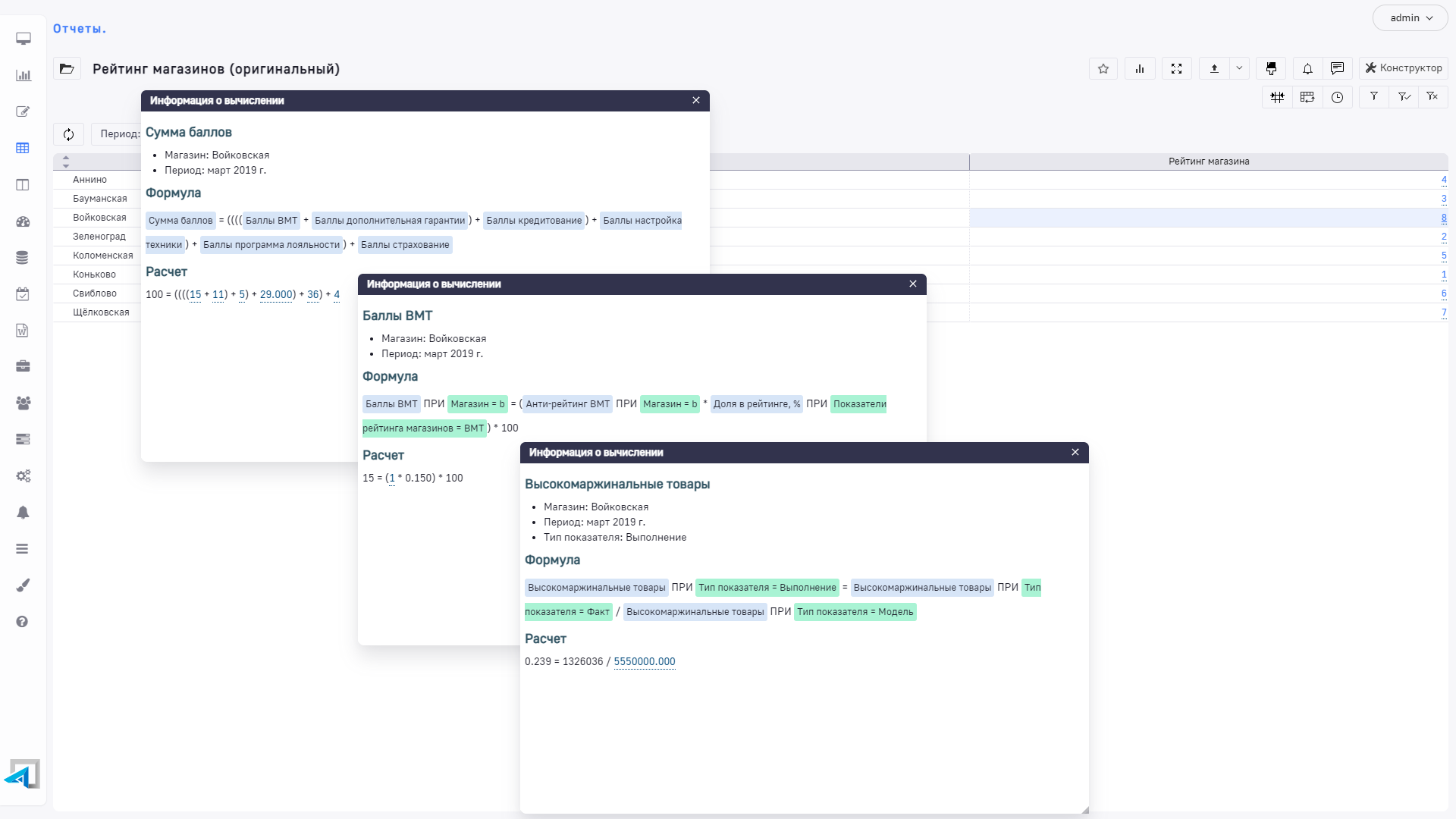The image size is (1456, 819).
Task: Open the admin user dropdown
Action: tap(1410, 18)
